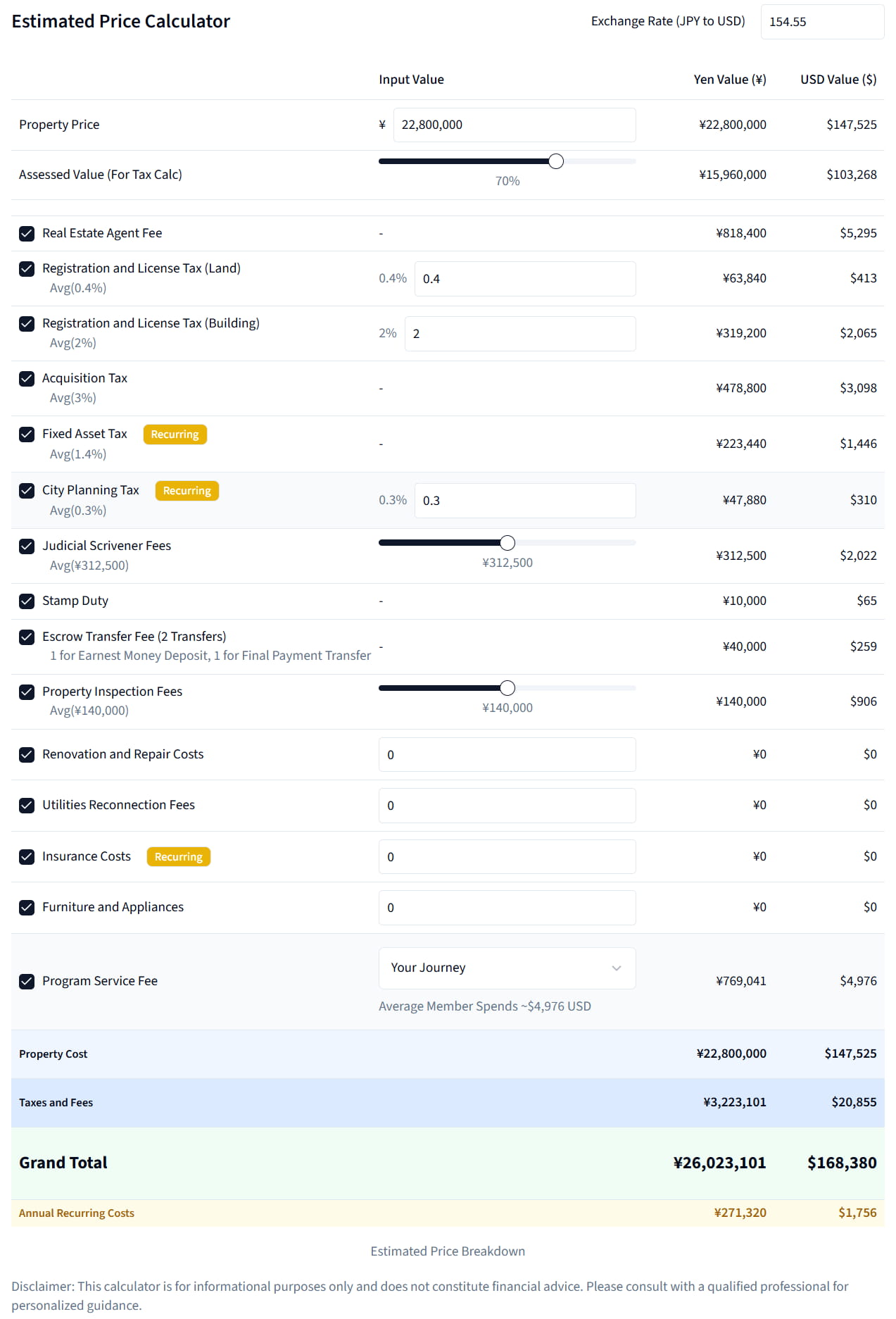Image resolution: width=896 pixels, height=1319 pixels.
Task: Click the Renovation and Repair Costs field
Action: click(507, 755)
